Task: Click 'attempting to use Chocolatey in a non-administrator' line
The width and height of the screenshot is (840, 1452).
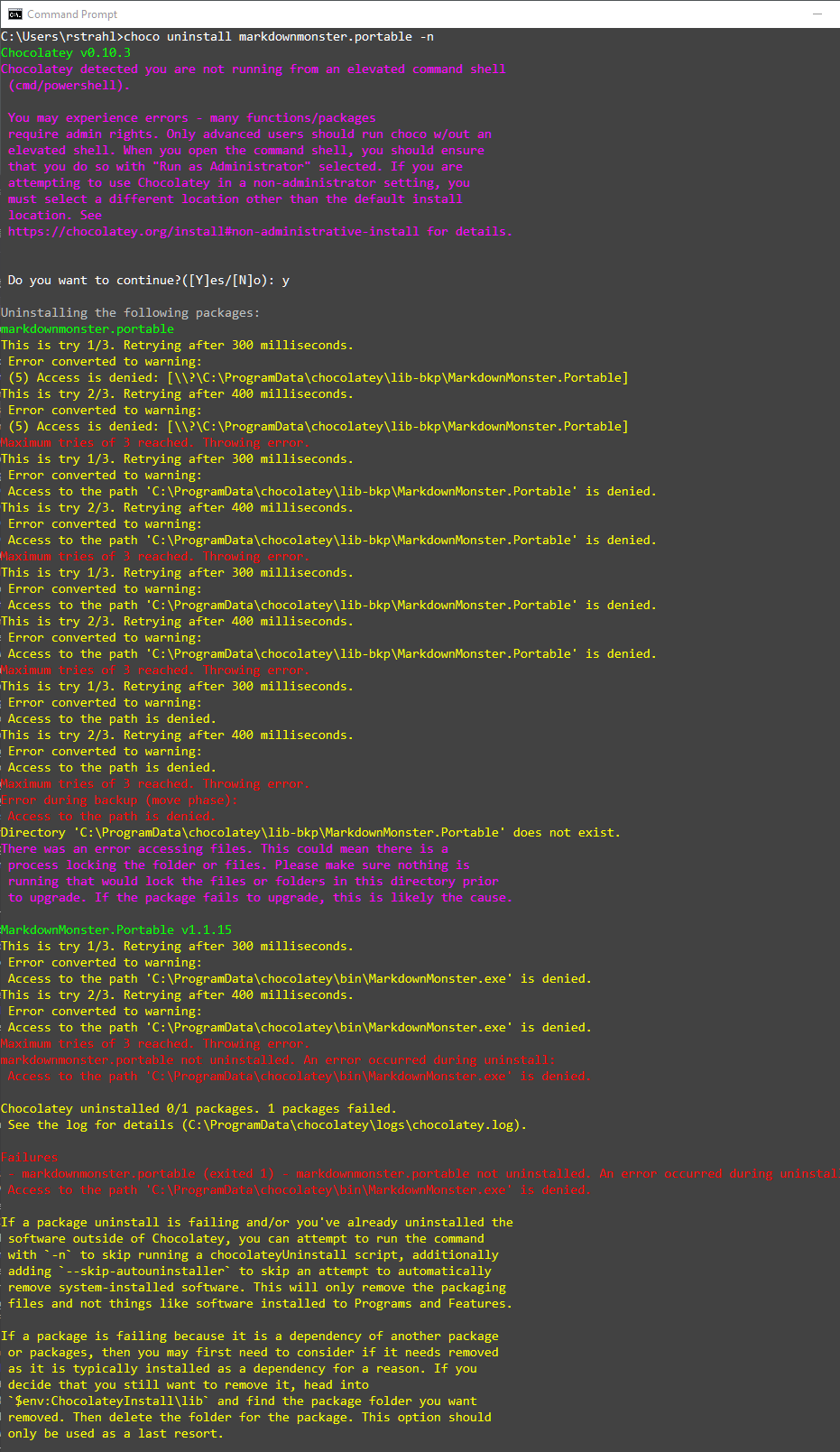Action: pyautogui.click(x=239, y=183)
